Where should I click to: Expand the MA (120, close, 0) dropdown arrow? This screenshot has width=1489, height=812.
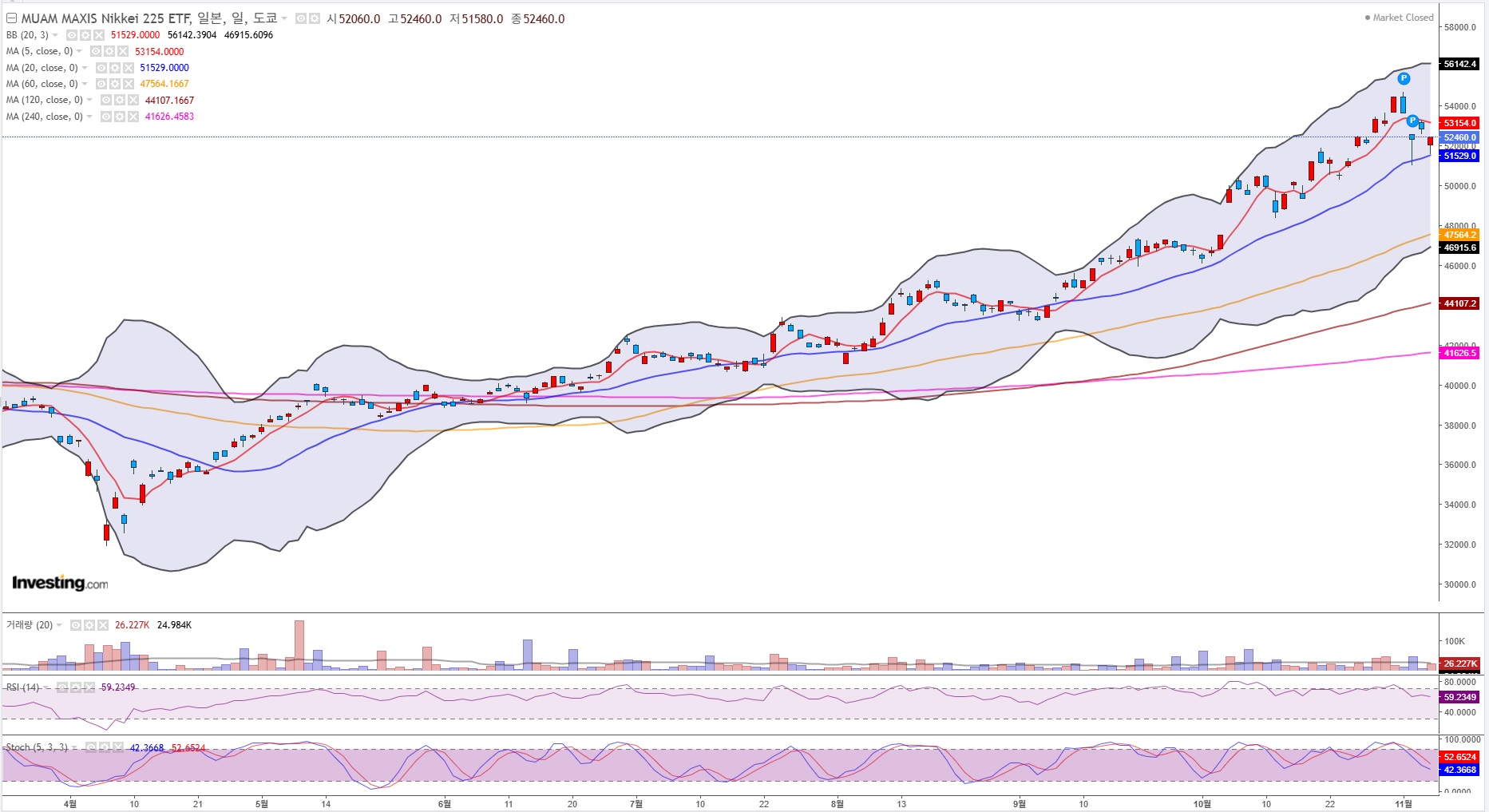(89, 101)
